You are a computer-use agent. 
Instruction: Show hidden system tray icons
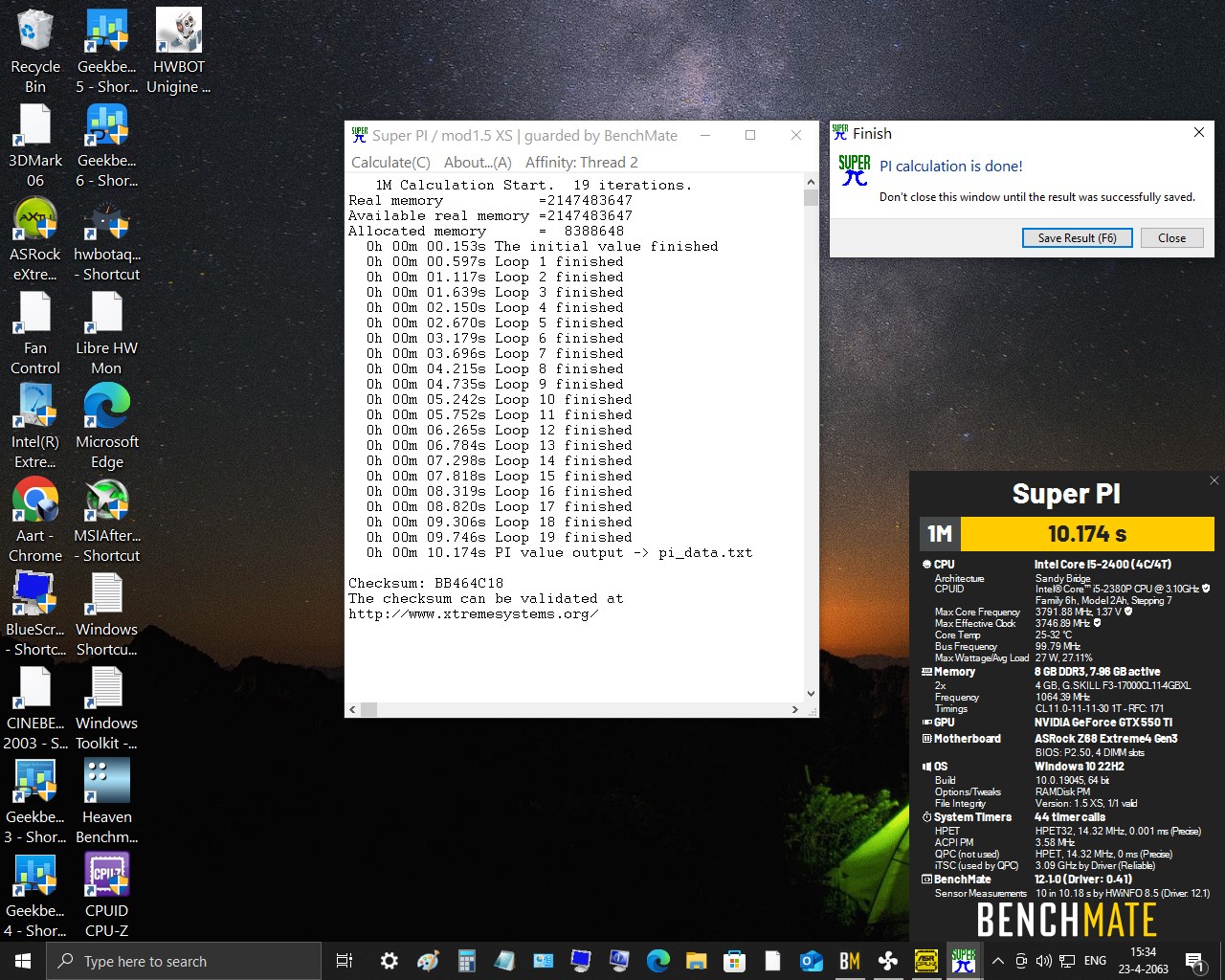tap(997, 961)
